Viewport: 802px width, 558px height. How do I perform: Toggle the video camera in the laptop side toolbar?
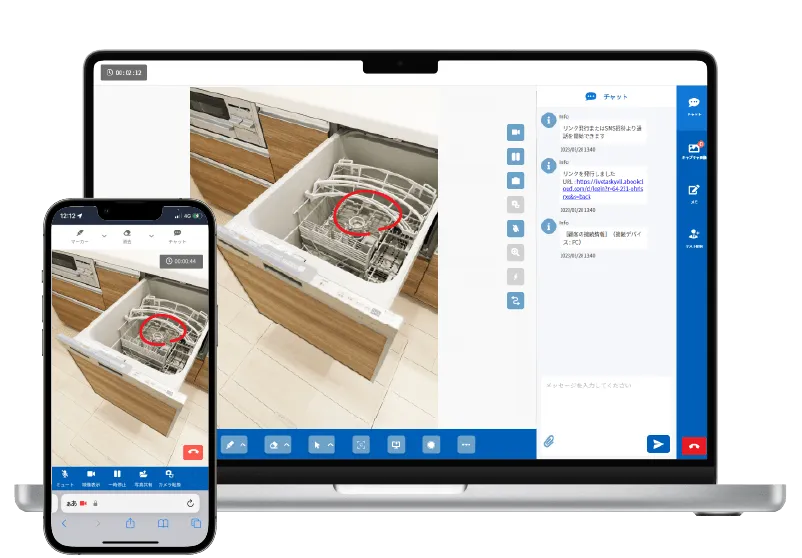(515, 132)
